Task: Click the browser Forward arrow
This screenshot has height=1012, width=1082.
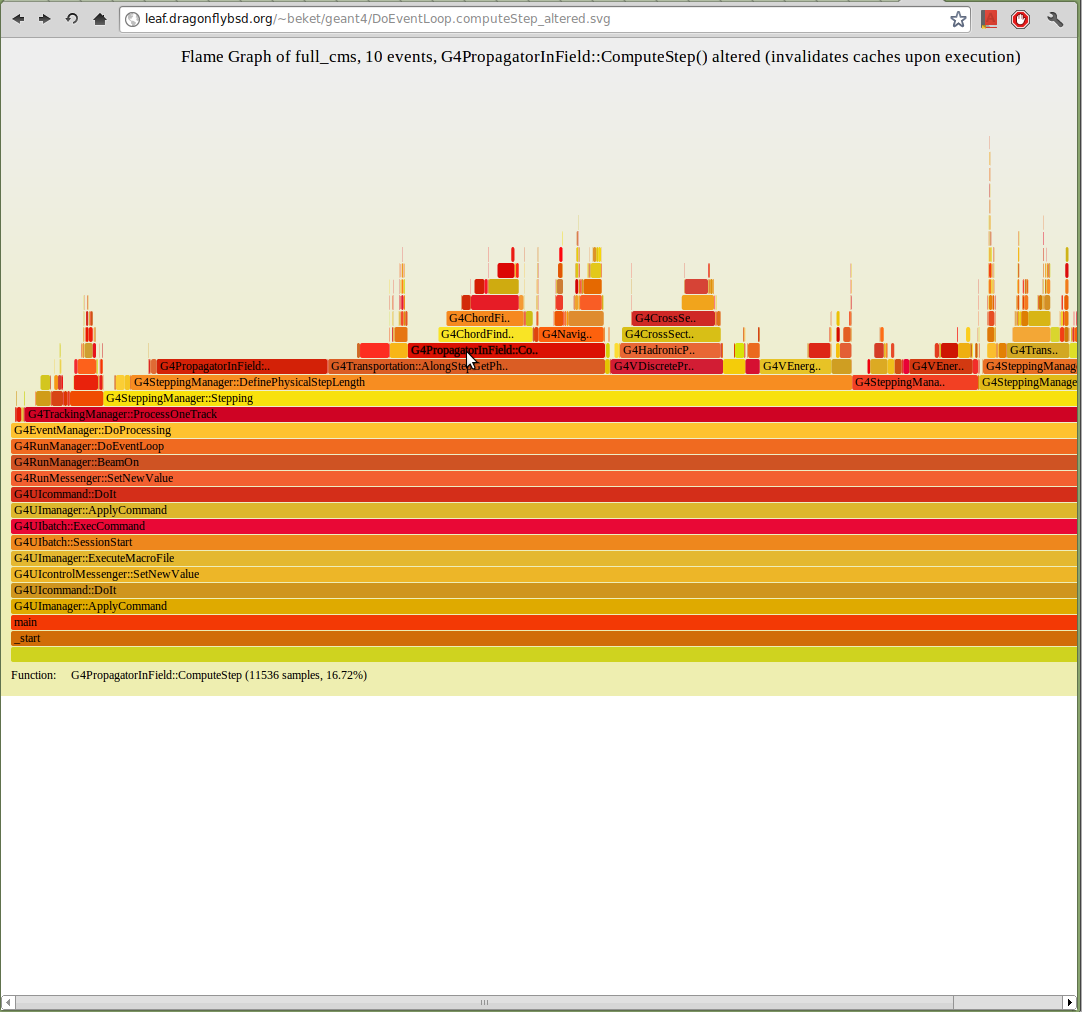Action: tap(45, 19)
